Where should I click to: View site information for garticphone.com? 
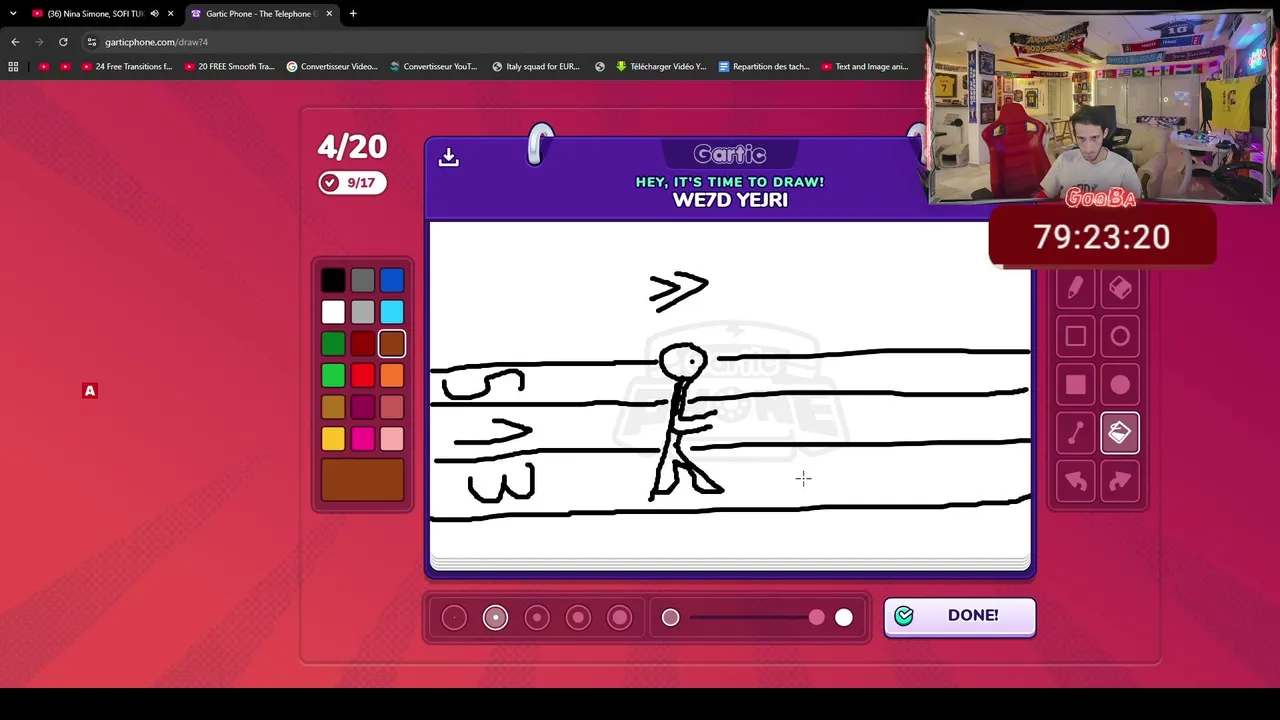(x=91, y=42)
